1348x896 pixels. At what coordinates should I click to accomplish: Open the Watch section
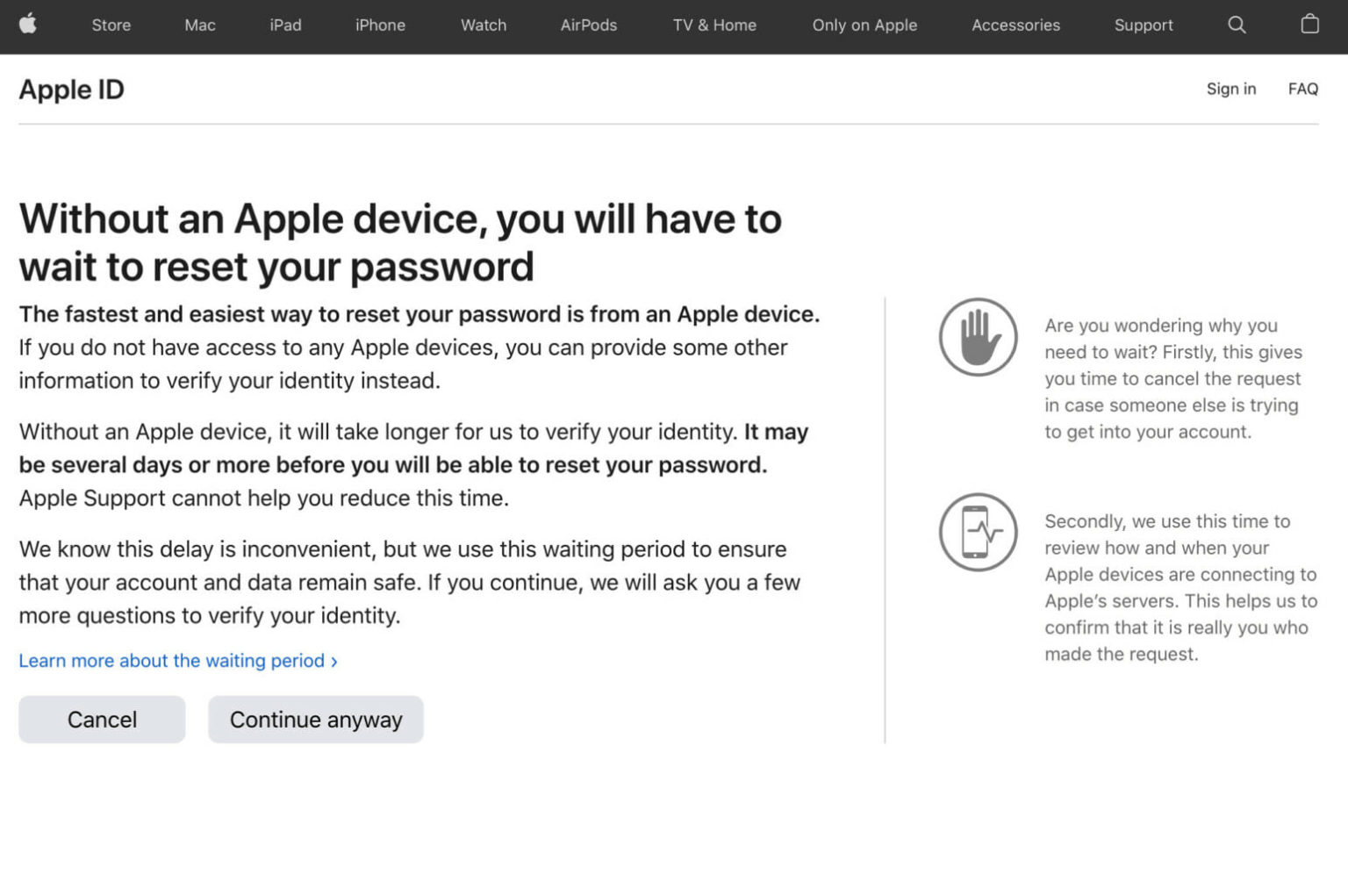coord(483,25)
